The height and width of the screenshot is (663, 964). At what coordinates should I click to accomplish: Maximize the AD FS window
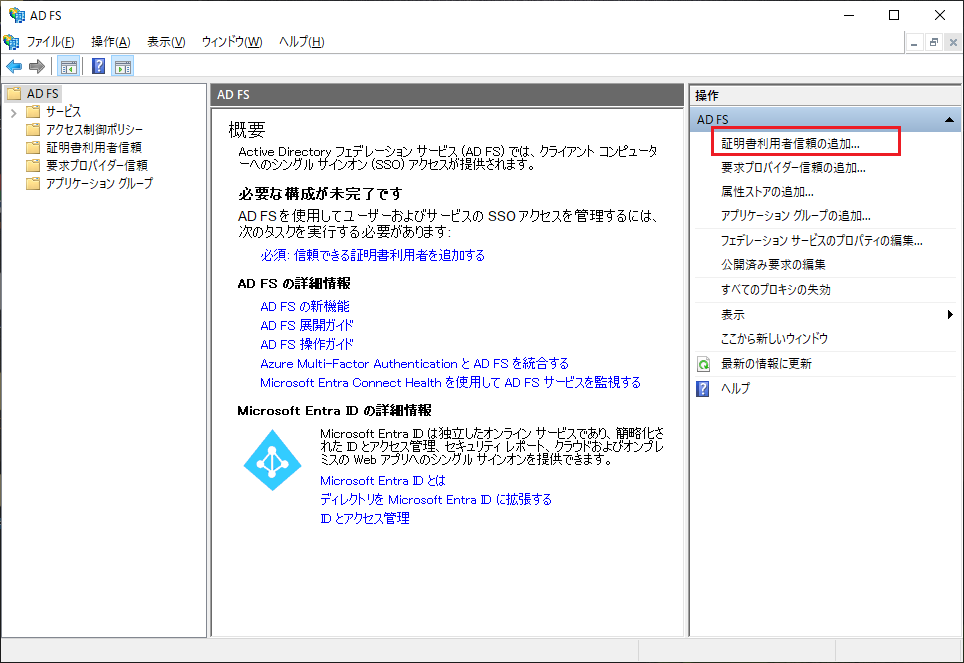(x=894, y=15)
